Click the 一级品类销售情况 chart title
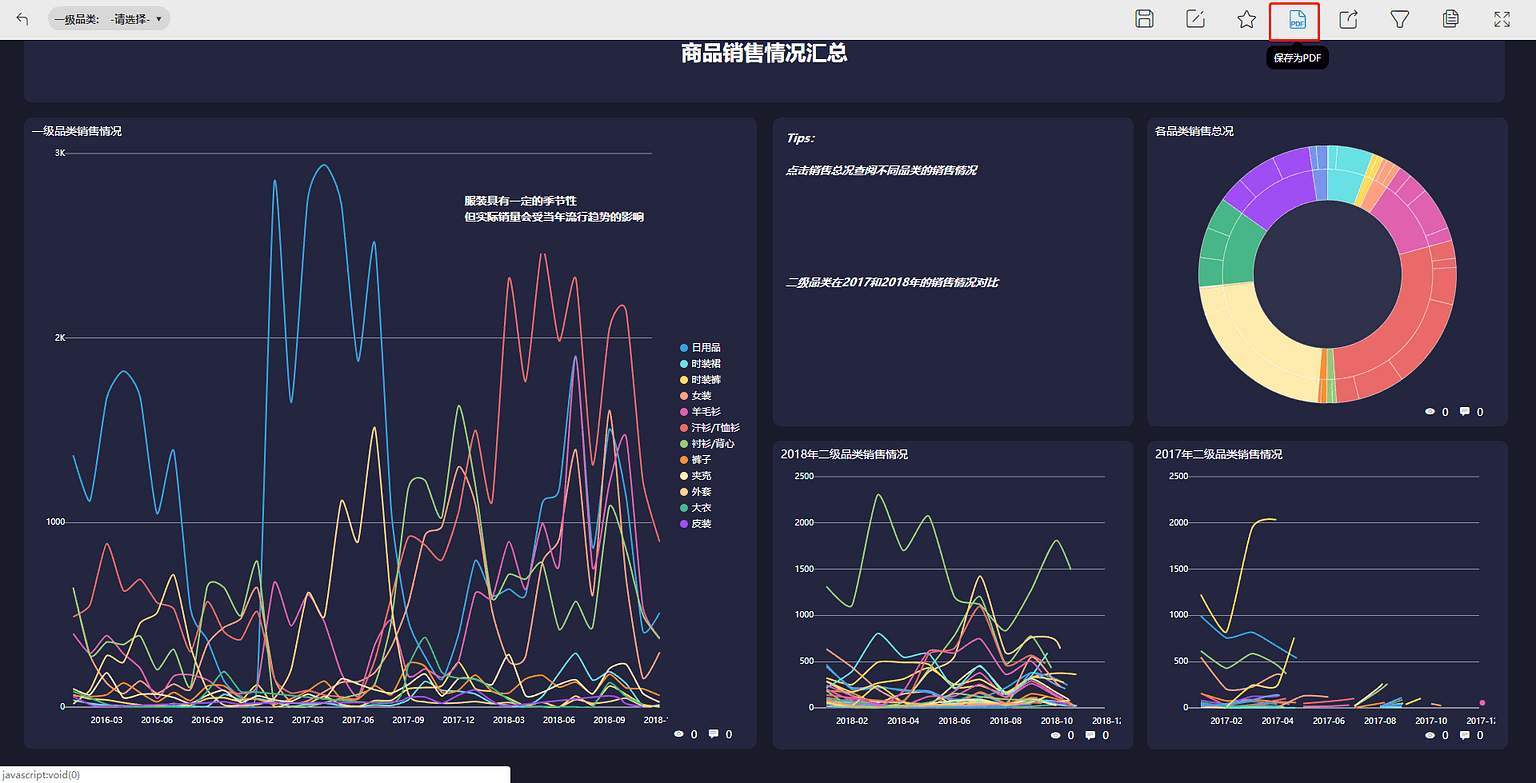This screenshot has width=1536, height=783. pos(77,131)
